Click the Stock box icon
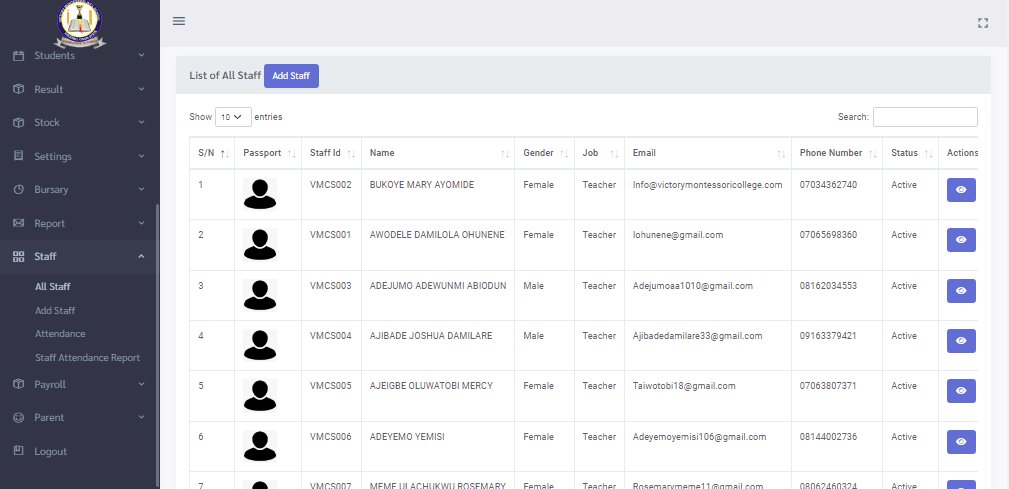The height and width of the screenshot is (489, 1009). click(19, 122)
